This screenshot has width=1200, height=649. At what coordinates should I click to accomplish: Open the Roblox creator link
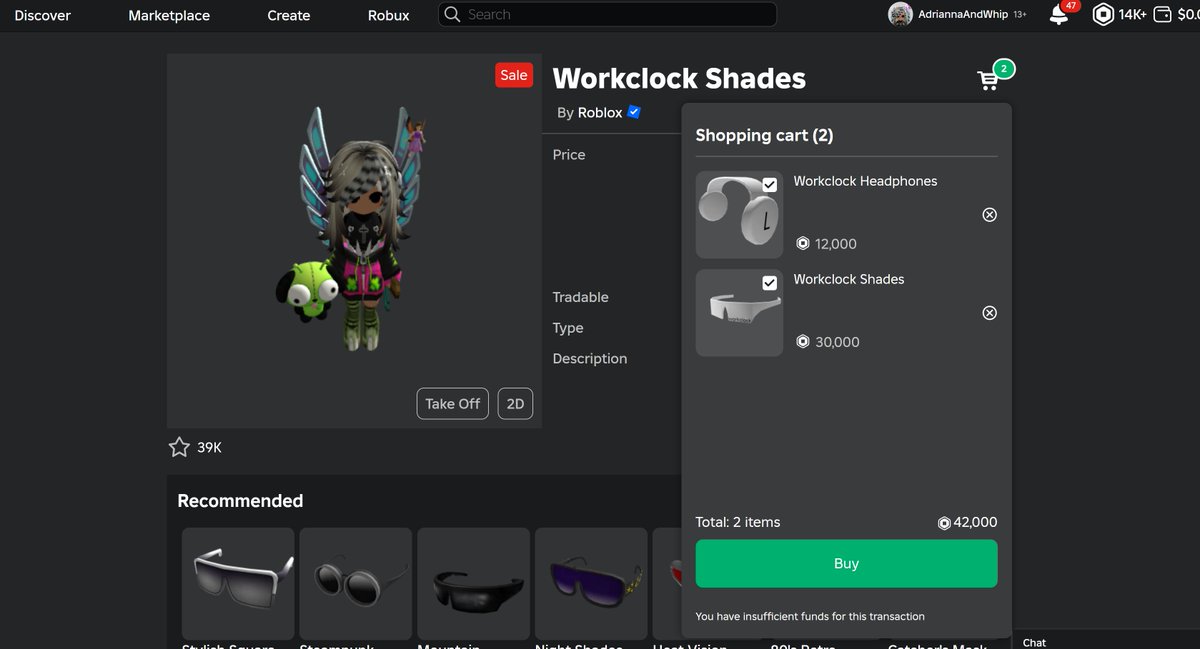pyautogui.click(x=600, y=113)
